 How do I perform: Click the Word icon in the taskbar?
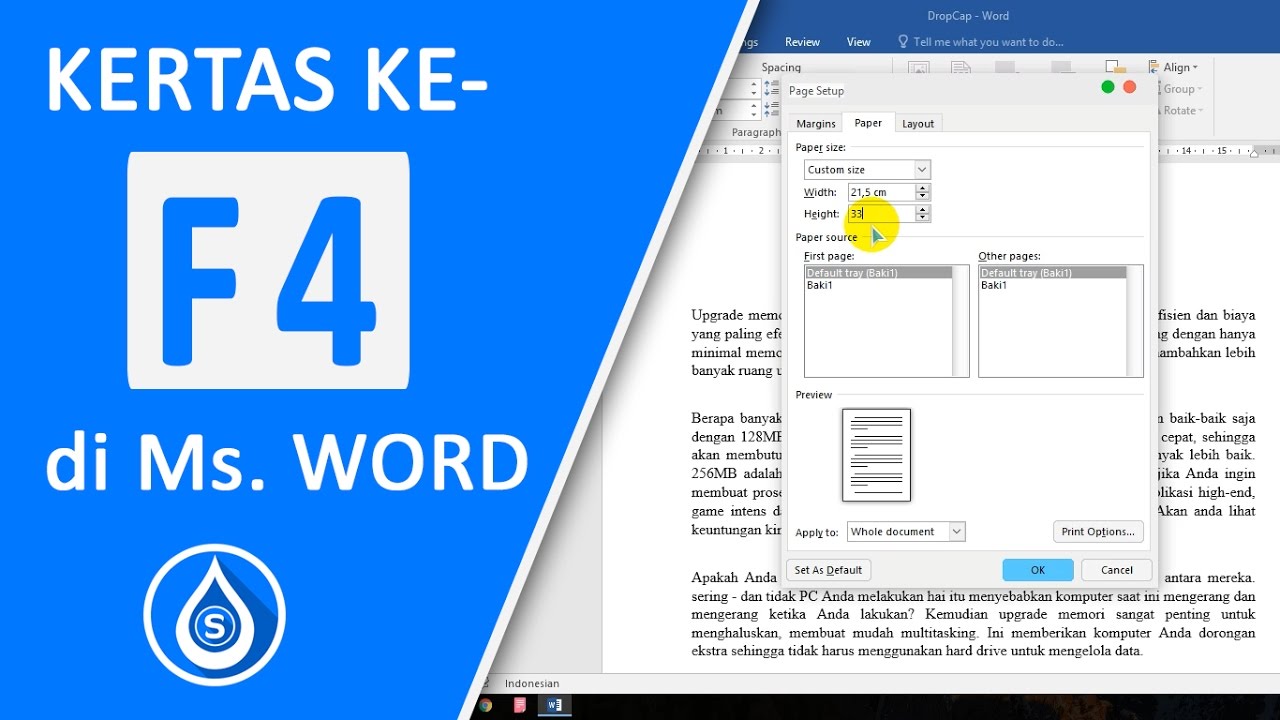point(554,706)
